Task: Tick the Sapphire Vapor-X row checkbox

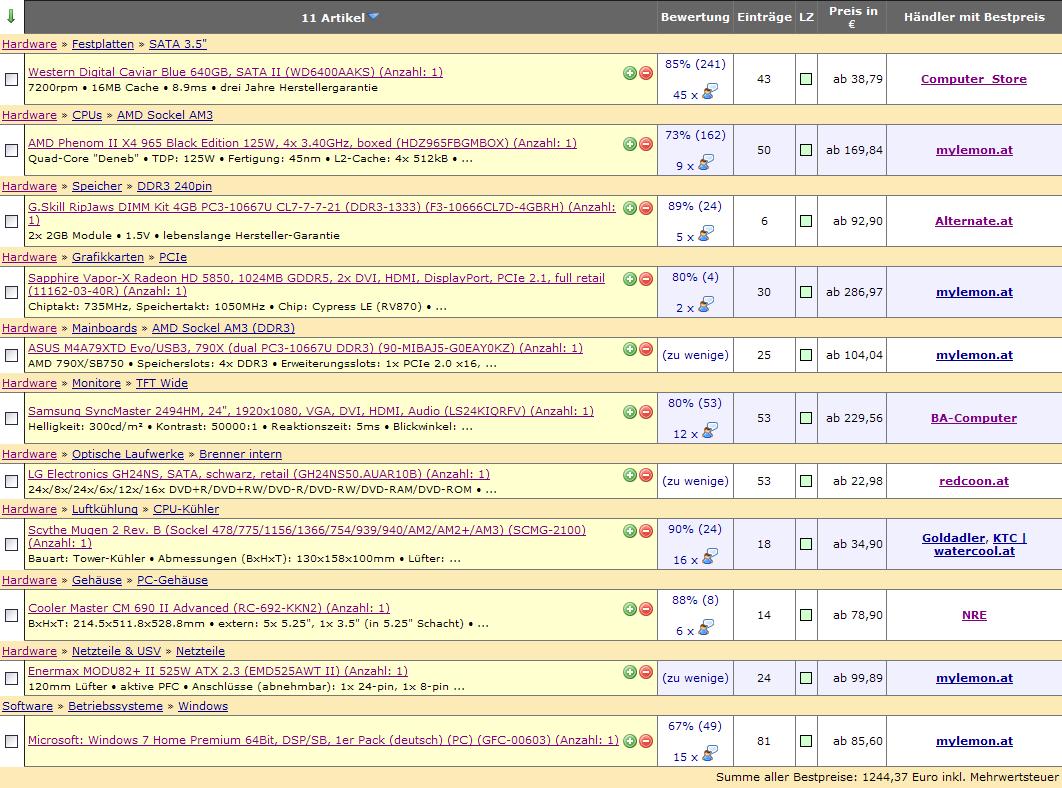Action: coord(12,293)
